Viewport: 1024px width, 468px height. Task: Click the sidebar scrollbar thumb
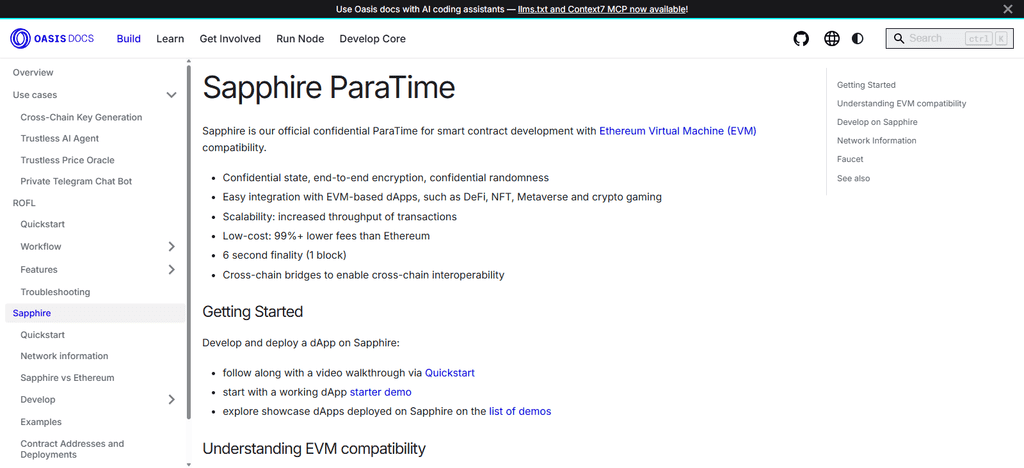pyautogui.click(x=189, y=242)
